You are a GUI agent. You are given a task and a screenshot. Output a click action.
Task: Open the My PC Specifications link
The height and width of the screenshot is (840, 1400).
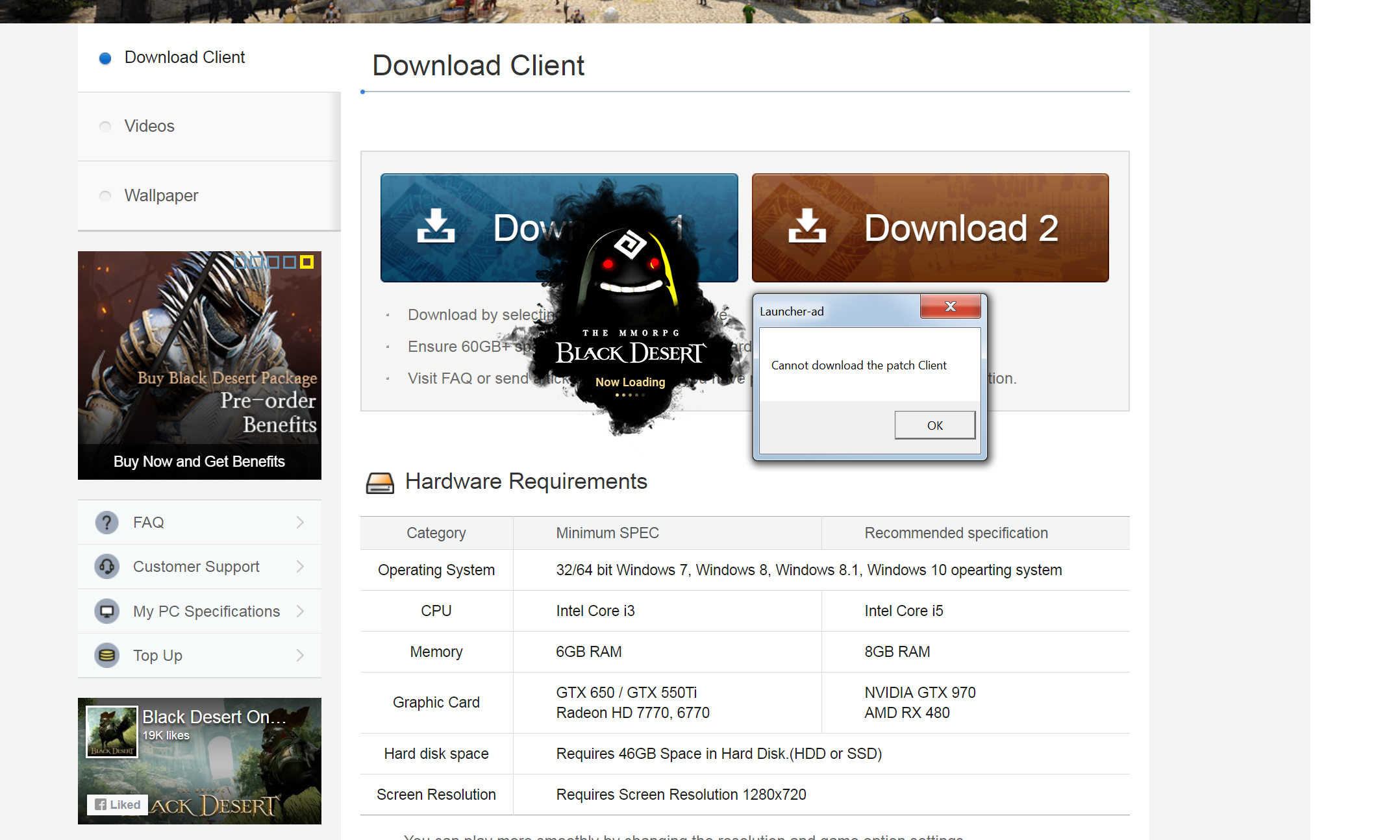[x=199, y=611]
